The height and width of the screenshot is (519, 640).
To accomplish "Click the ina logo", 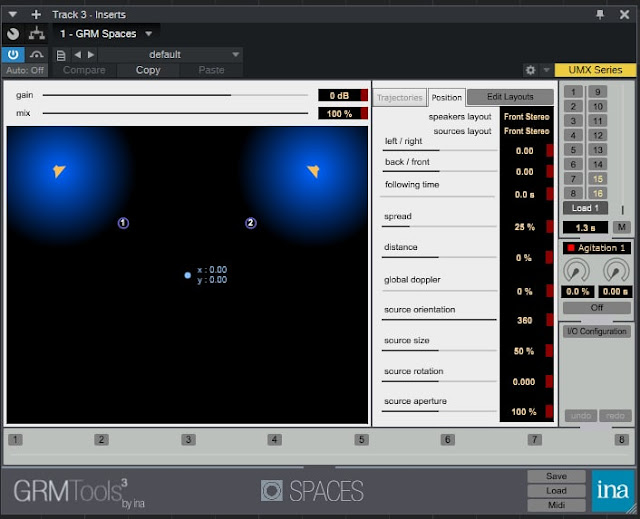I will click(613, 491).
